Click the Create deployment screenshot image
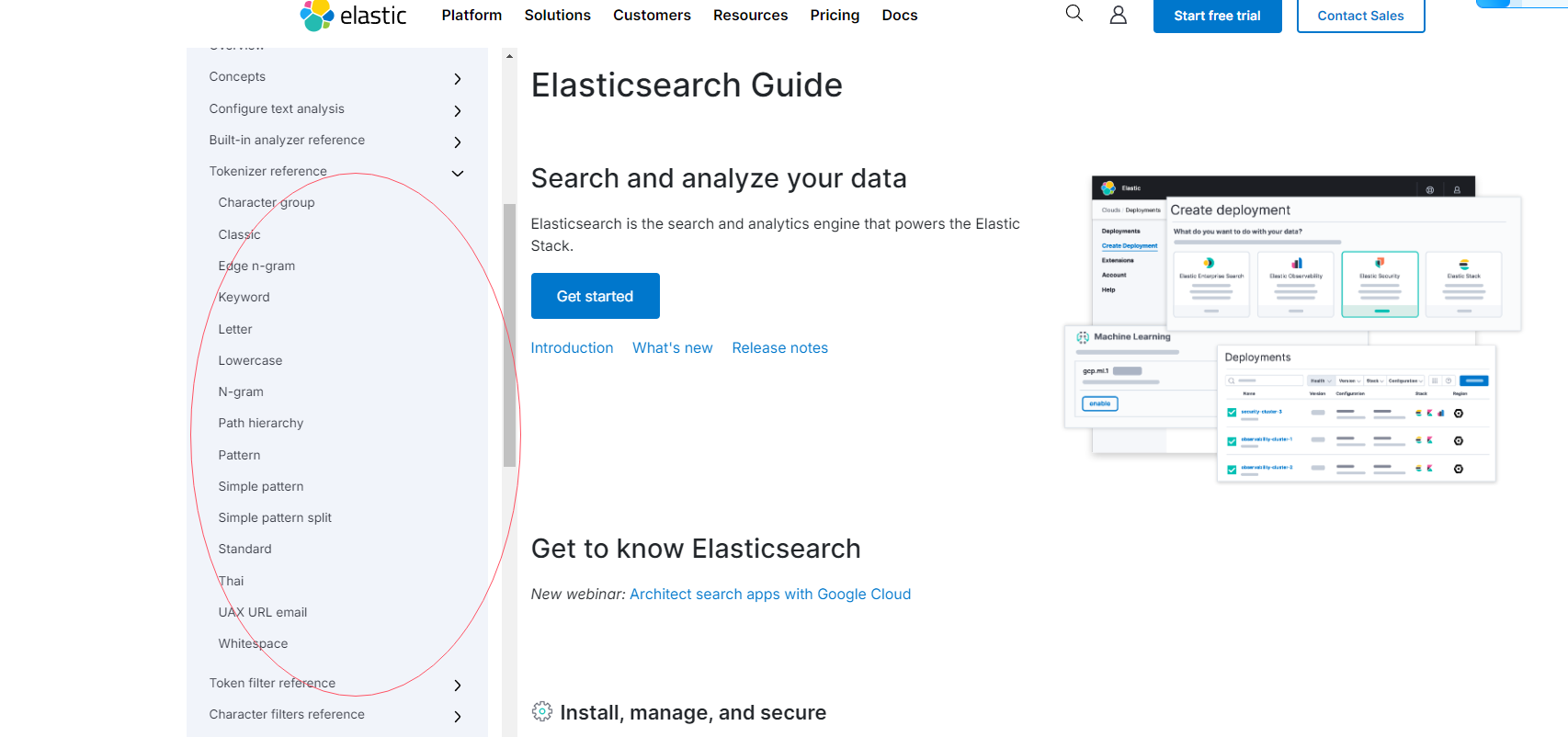1568x737 pixels. click(x=1292, y=328)
